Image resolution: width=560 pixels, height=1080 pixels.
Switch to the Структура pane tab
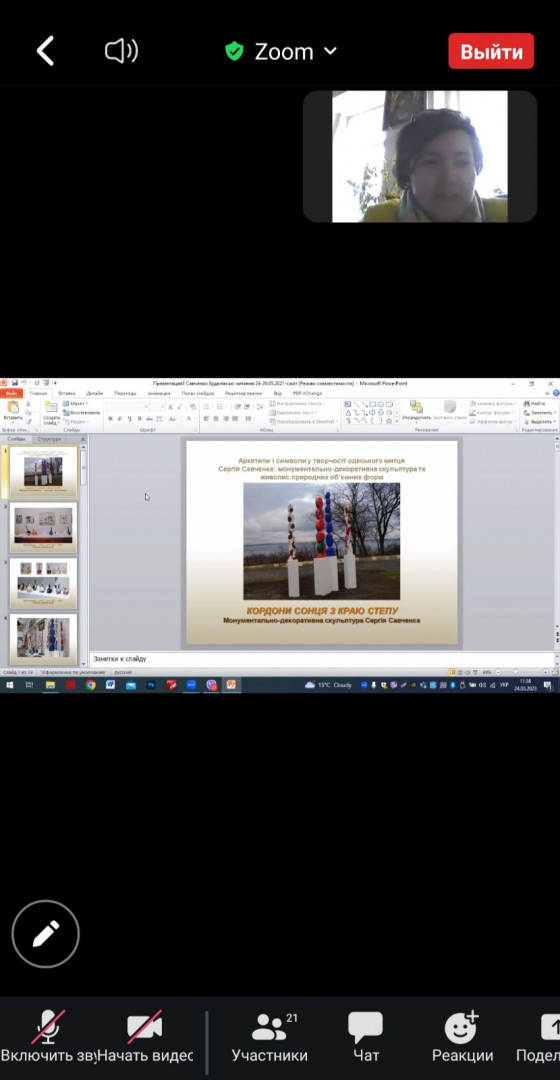coord(50,439)
